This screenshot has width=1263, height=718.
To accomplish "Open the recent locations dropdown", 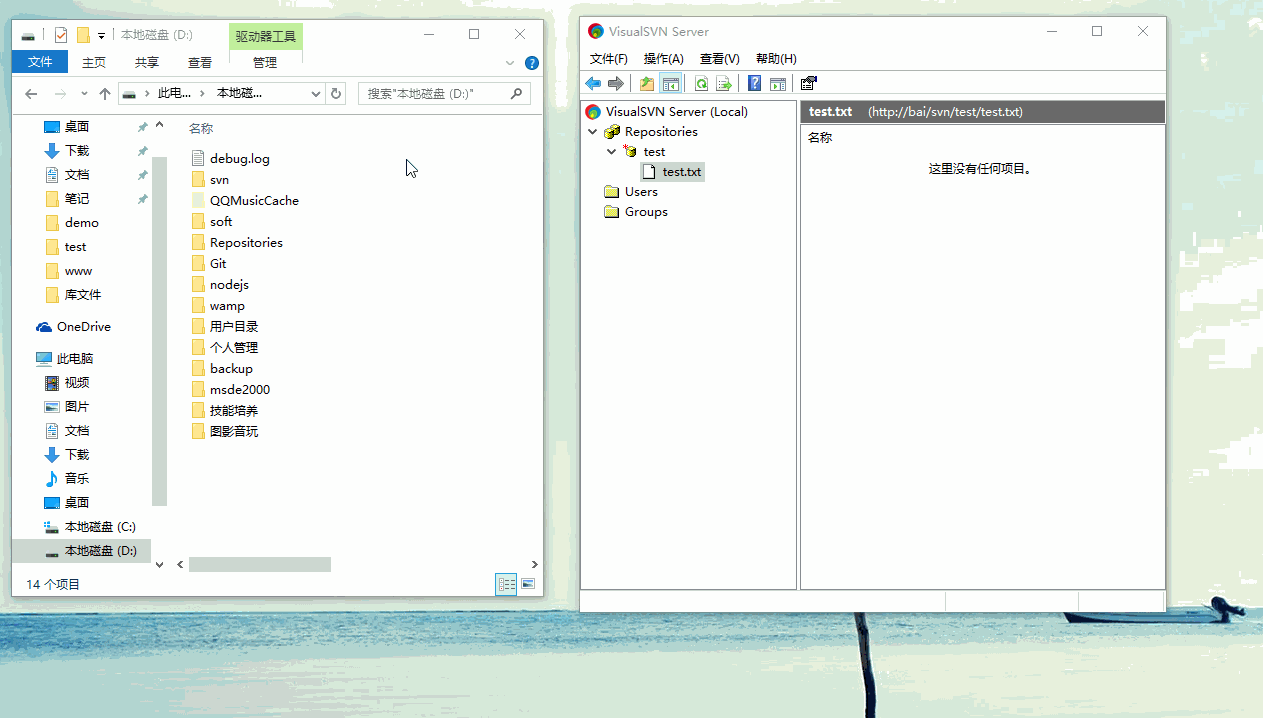I will tap(84, 94).
